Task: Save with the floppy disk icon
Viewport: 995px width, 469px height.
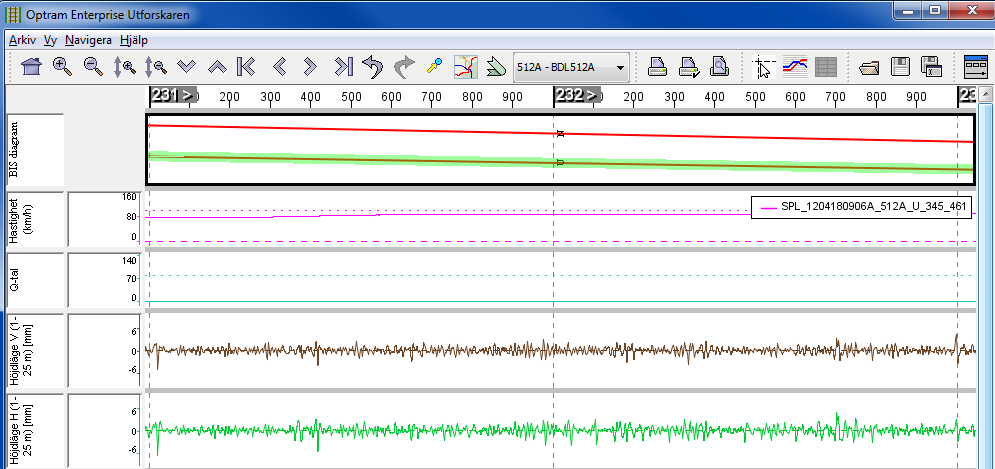Action: pos(901,67)
